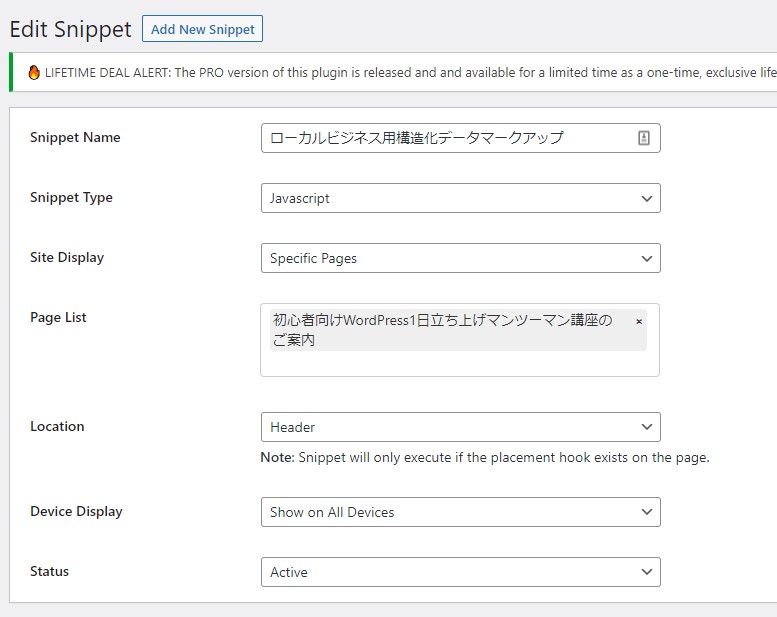Open the Status dropdown set to Active
This screenshot has height=617, width=777.
pos(460,572)
